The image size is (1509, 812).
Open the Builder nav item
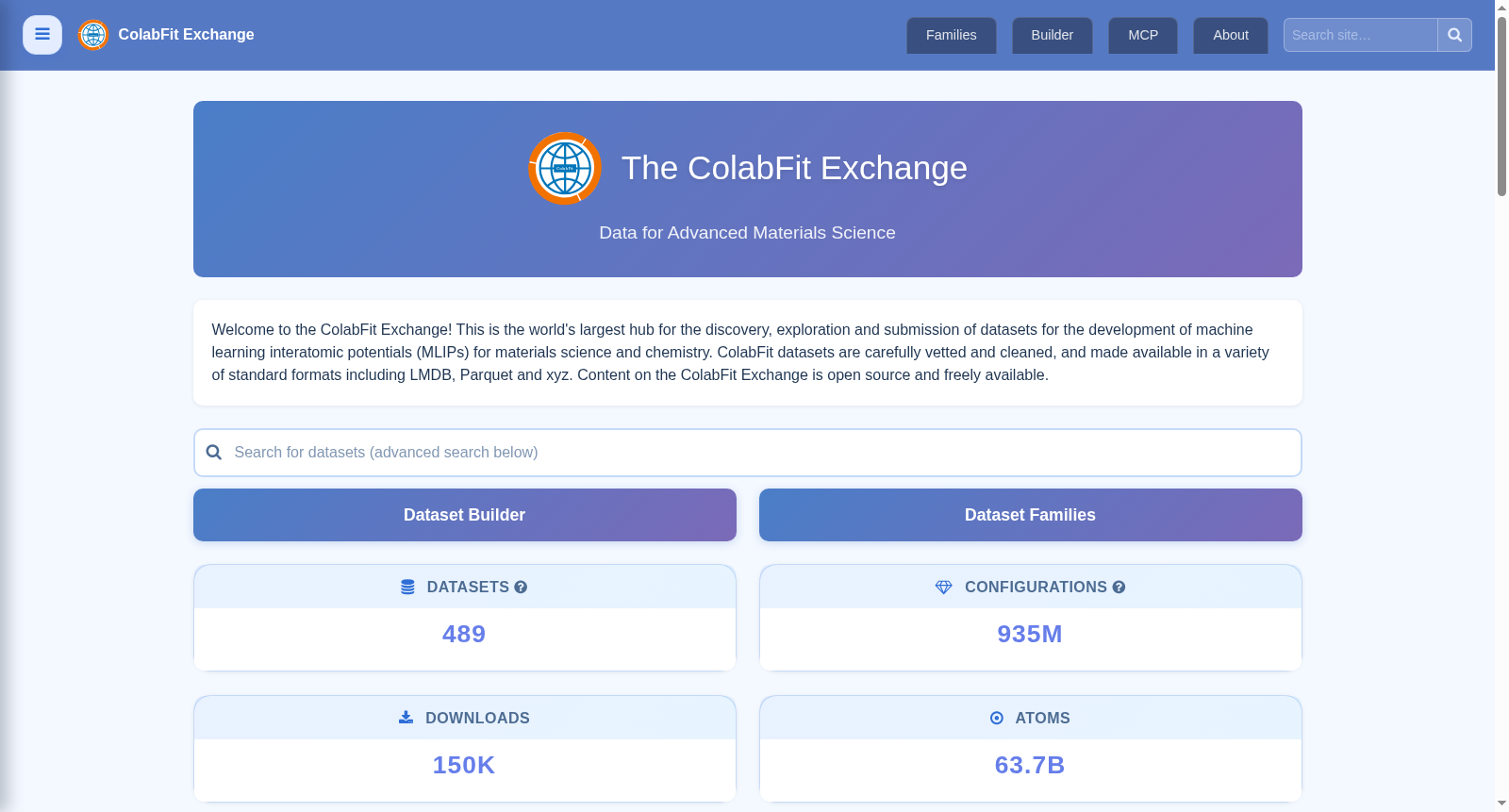pos(1052,35)
